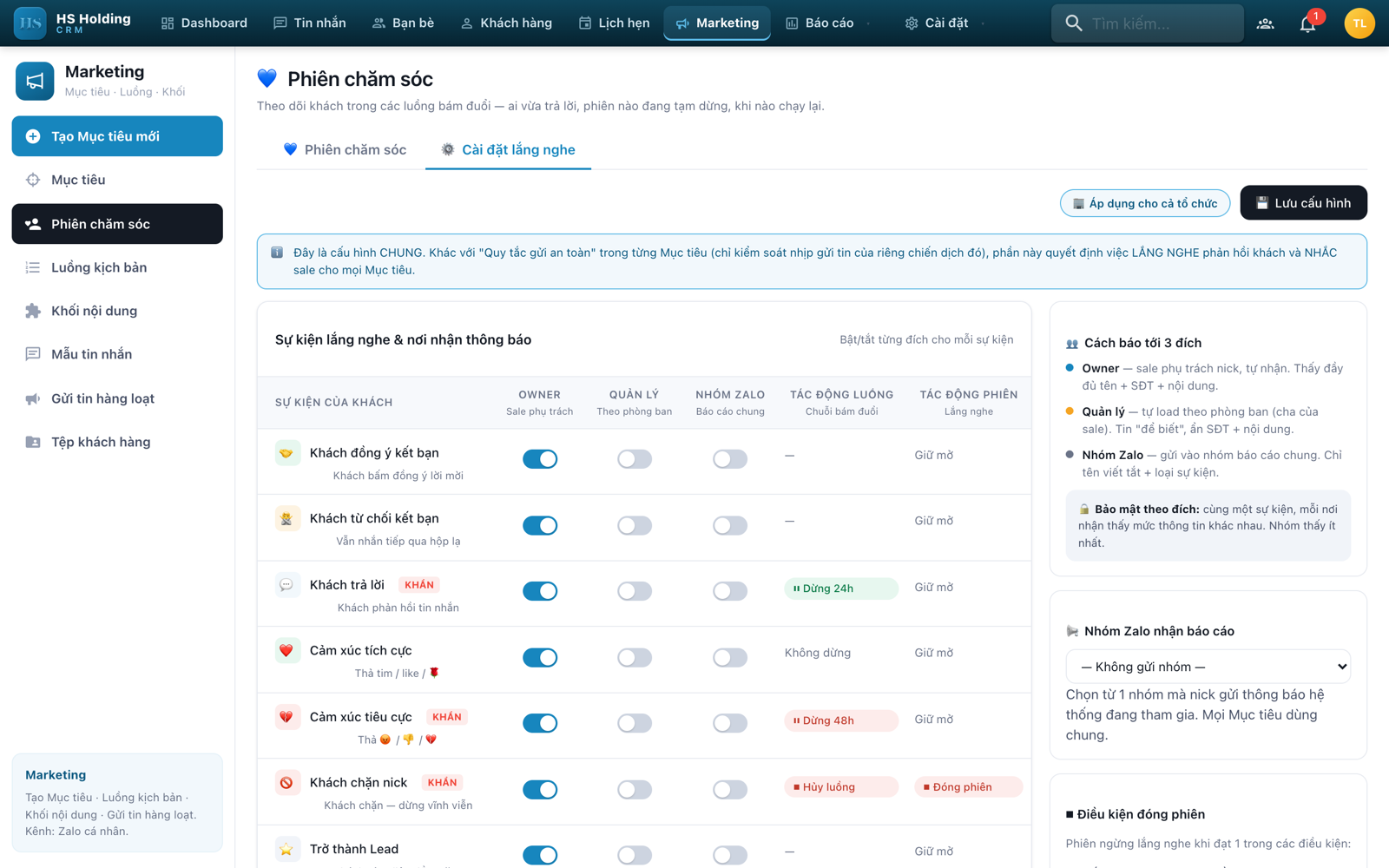Open Không dừng action for Cảm xúc tích cực
This screenshot has height=868, width=1389.
[x=818, y=653]
